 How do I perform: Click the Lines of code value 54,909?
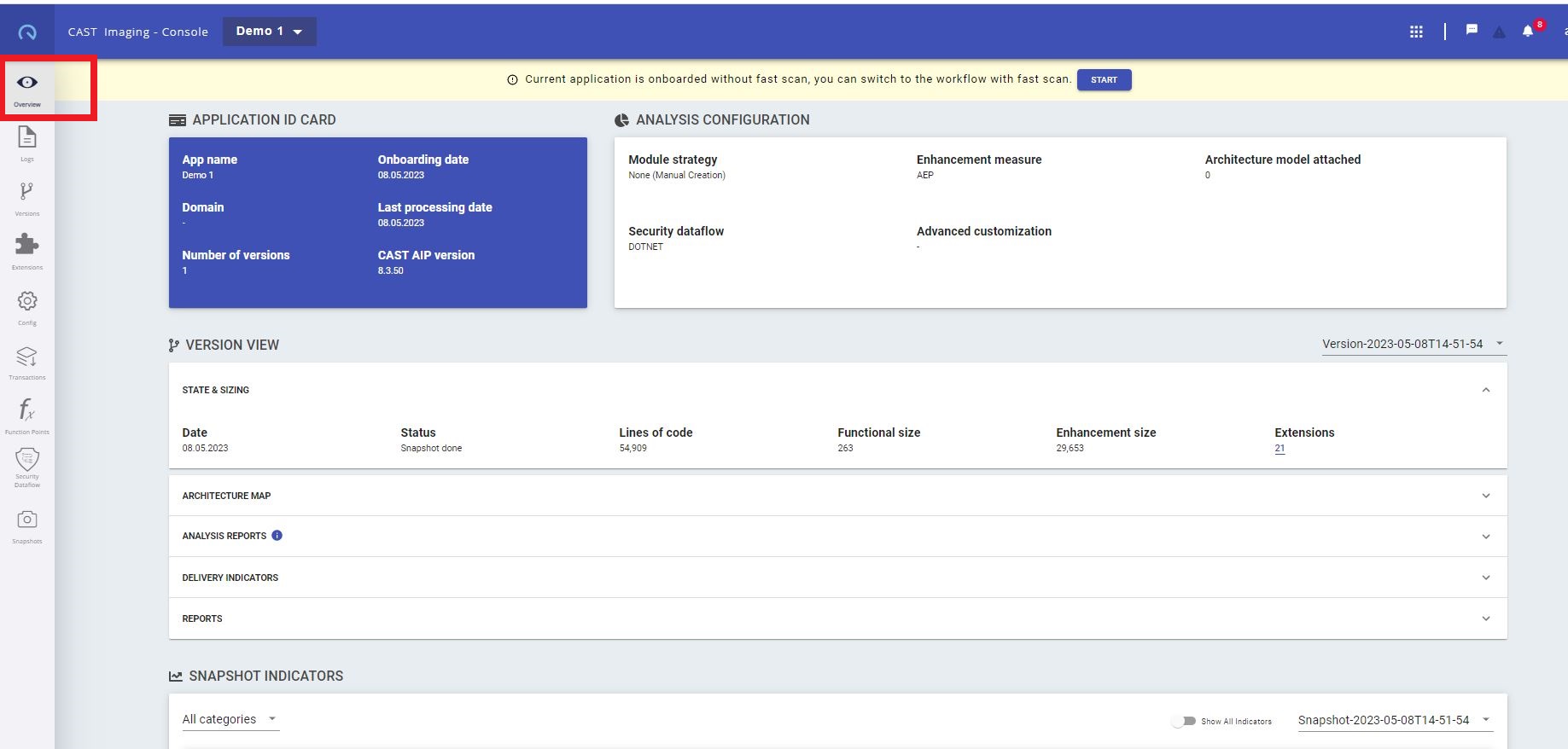(x=632, y=448)
